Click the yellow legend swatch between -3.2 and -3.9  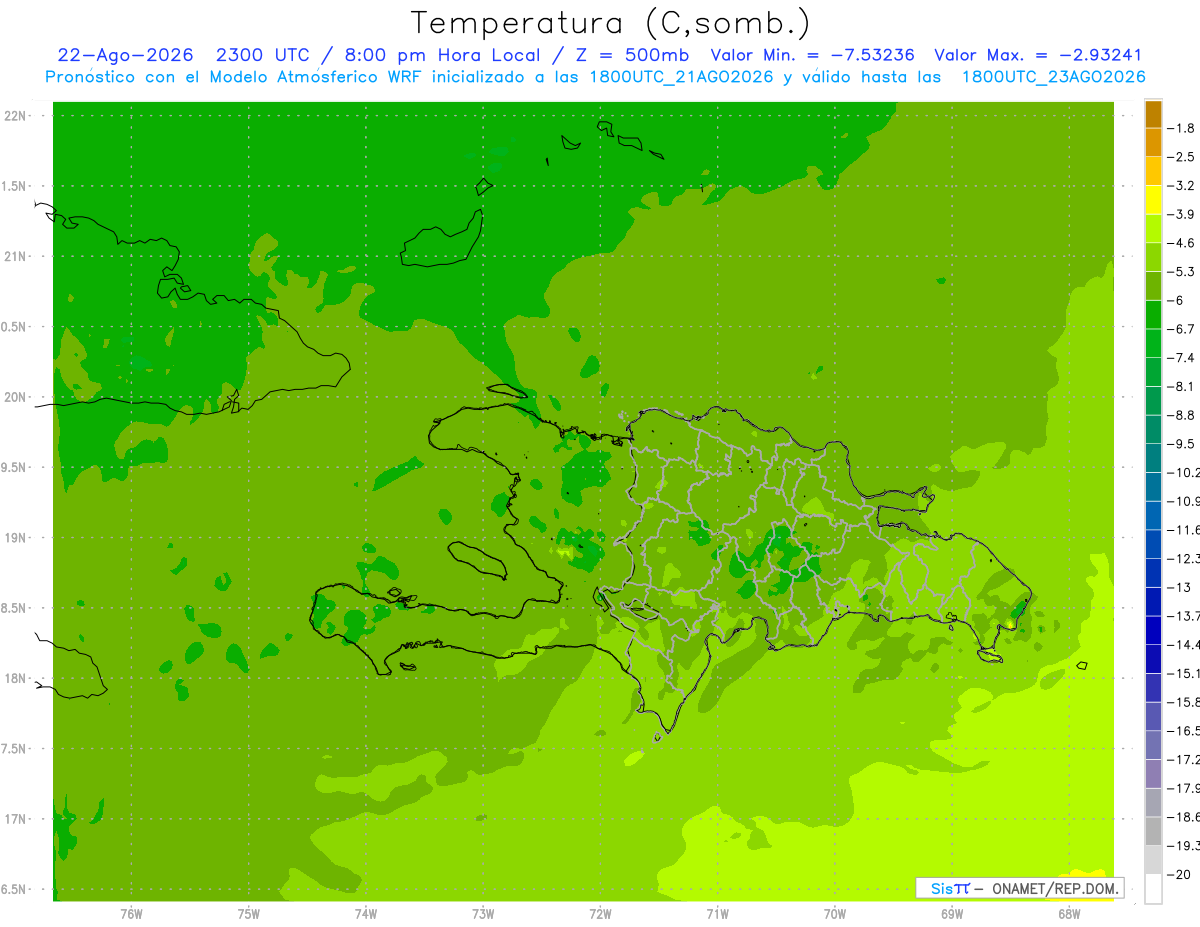1153,200
